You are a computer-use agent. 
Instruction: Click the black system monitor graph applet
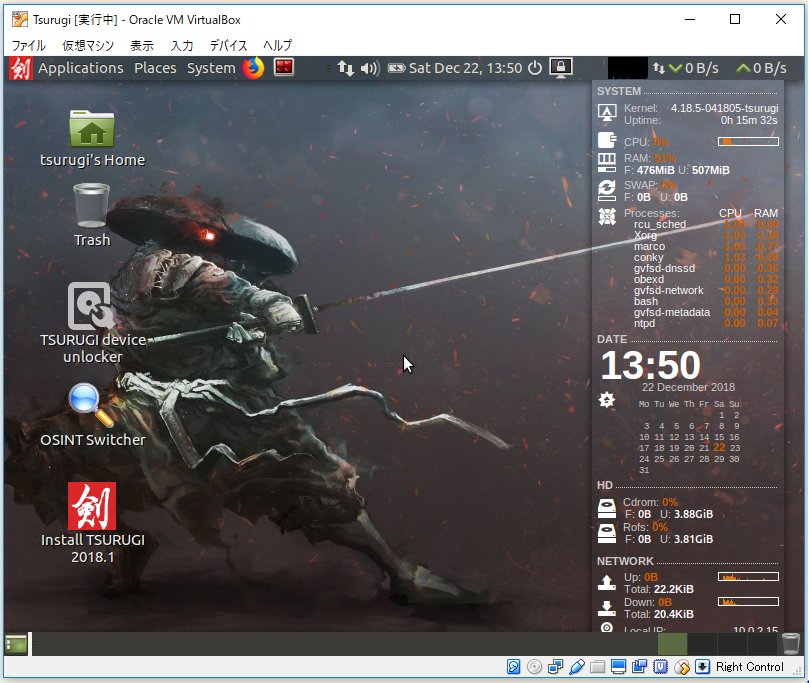click(627, 68)
